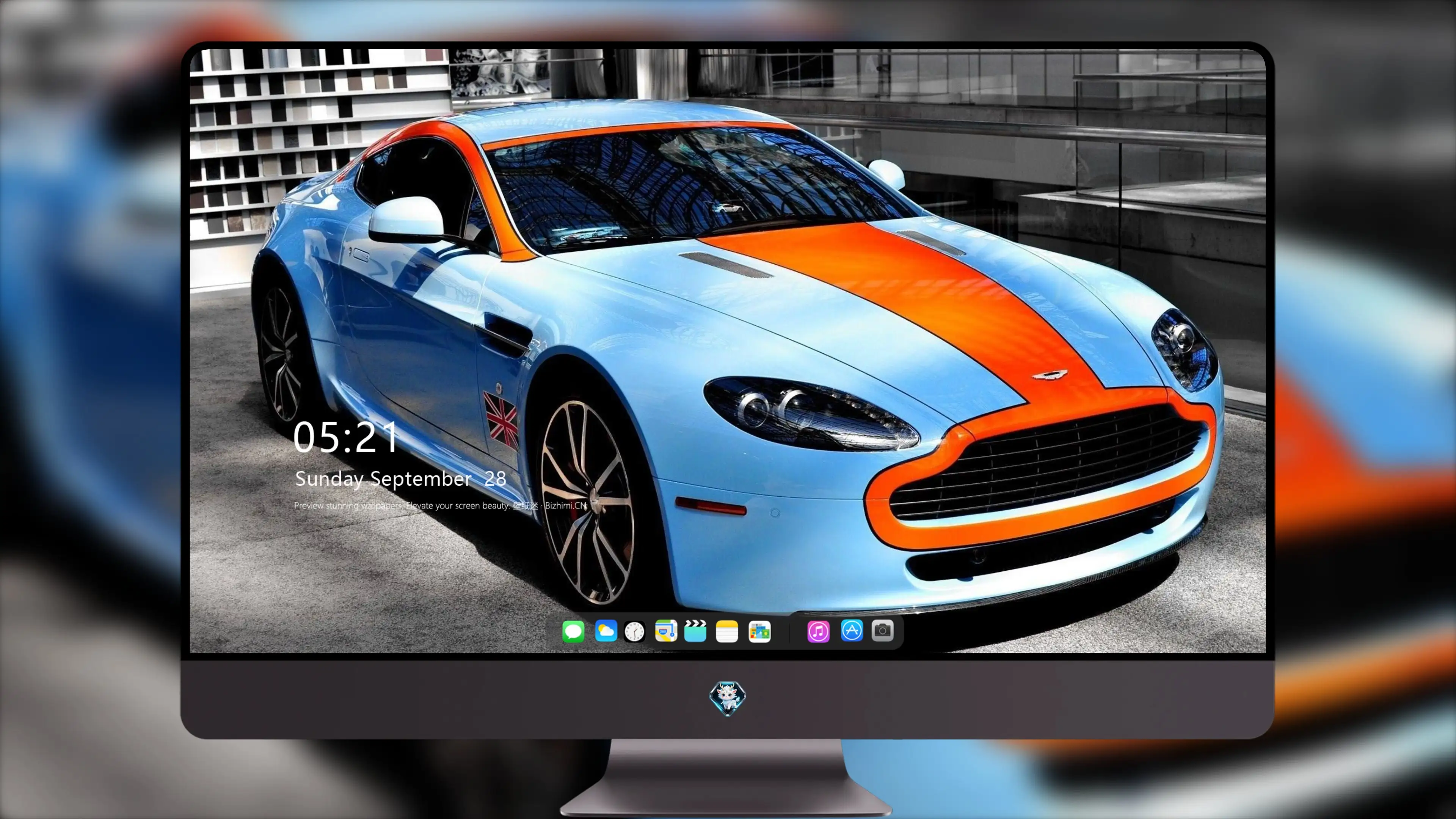Open the green Messages app in the dock
Viewport: 1456px width, 819px height.
(573, 631)
